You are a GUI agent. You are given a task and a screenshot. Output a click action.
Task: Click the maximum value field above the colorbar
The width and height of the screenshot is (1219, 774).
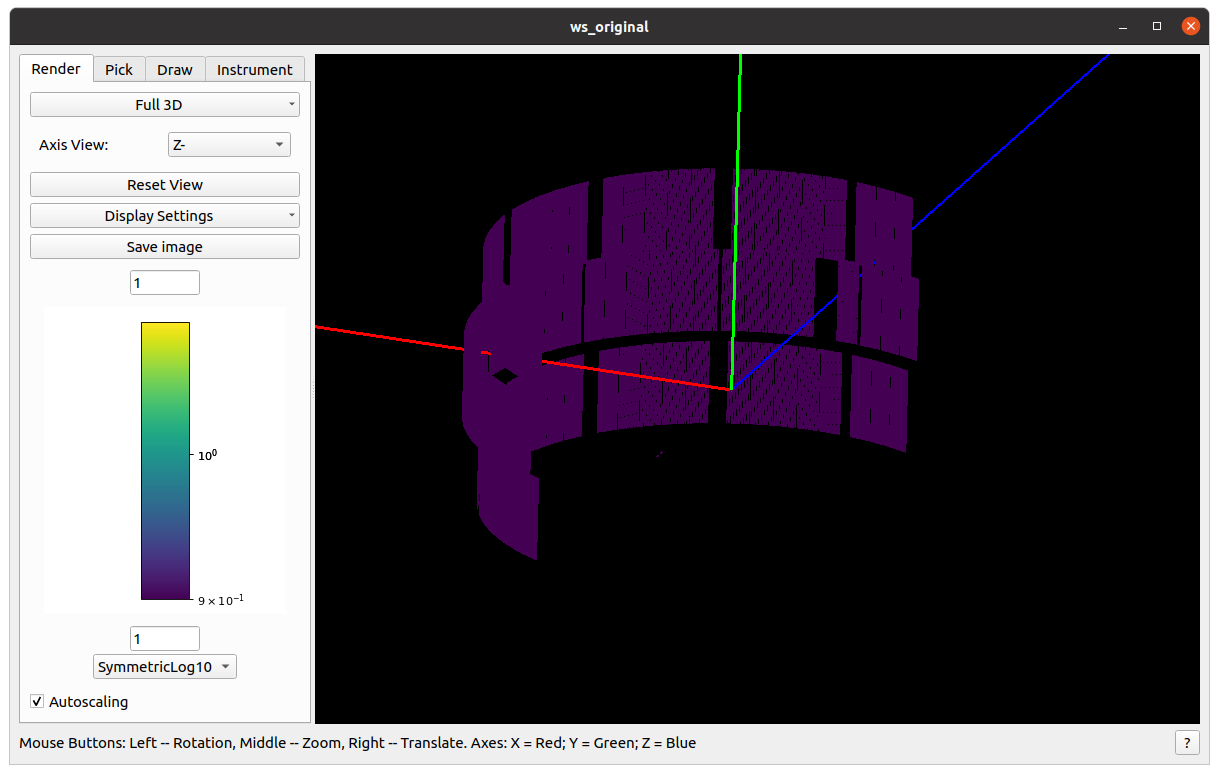pyautogui.click(x=164, y=283)
